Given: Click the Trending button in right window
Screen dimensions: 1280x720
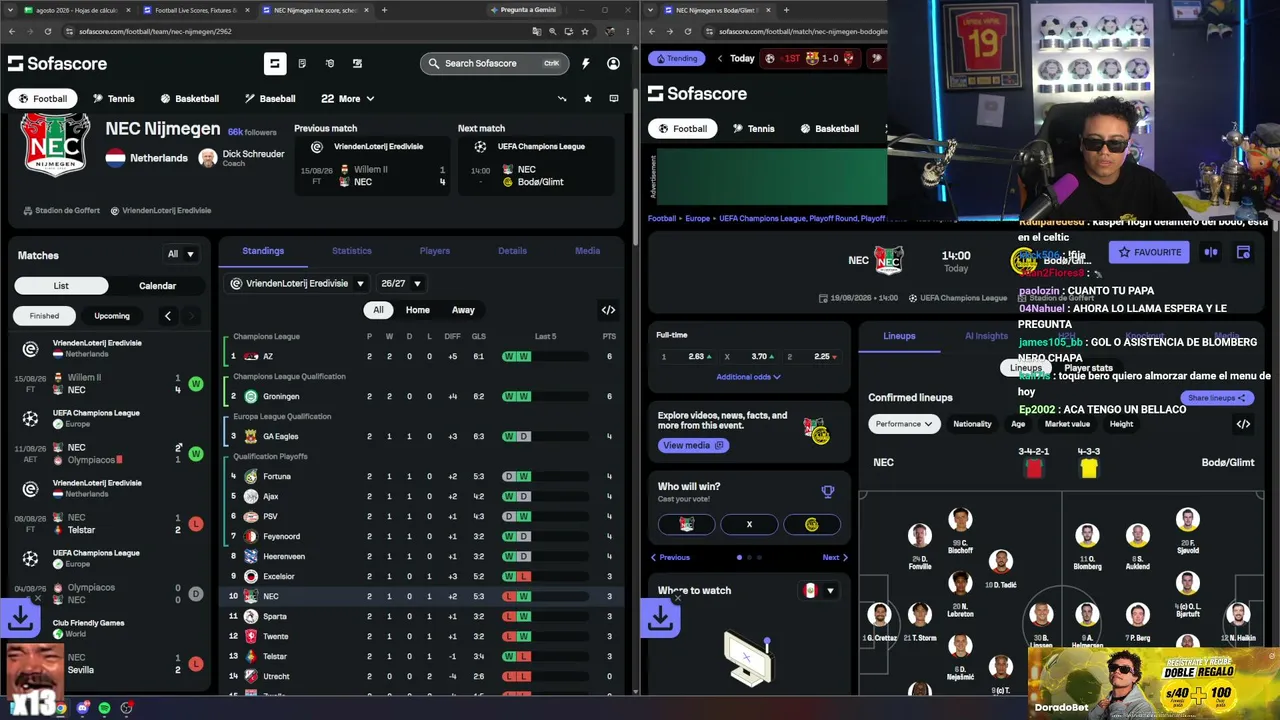Looking at the screenshot, I should 676,58.
